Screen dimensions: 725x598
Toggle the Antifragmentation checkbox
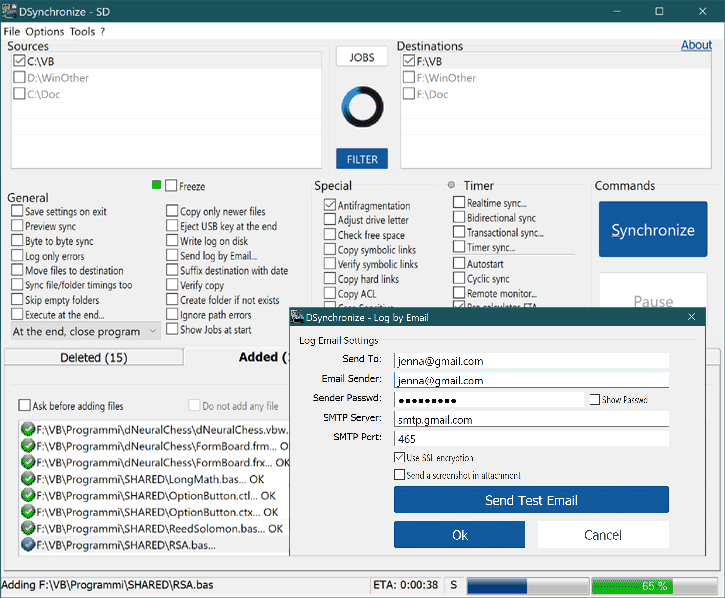[330, 204]
